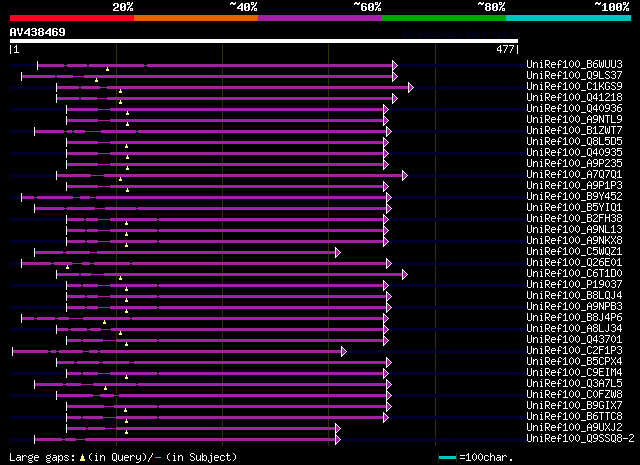This screenshot has height=465, width=640.
Task: Select the UniRef100_C9EIM4 label
Action: (x=574, y=373)
